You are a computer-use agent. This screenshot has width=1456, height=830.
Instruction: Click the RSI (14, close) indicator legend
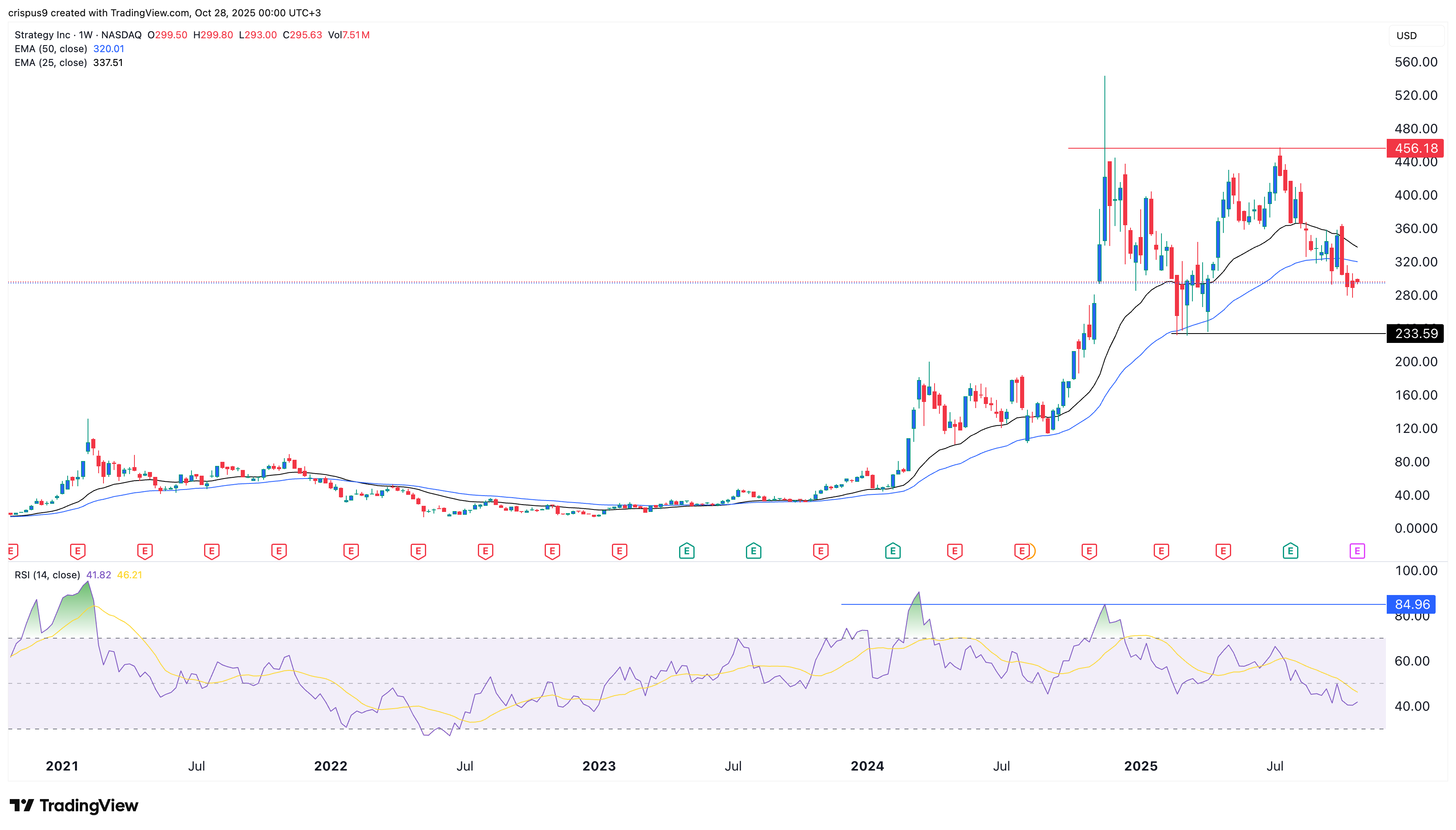click(x=47, y=575)
